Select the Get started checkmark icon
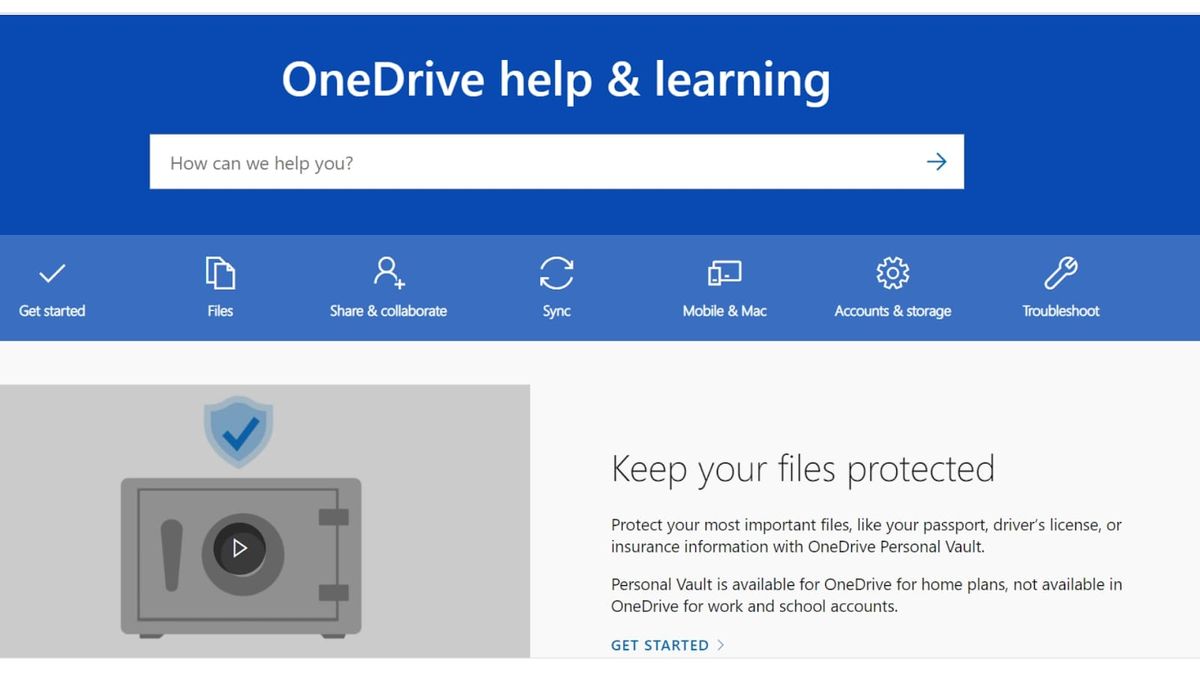The width and height of the screenshot is (1200, 675). coord(51,272)
